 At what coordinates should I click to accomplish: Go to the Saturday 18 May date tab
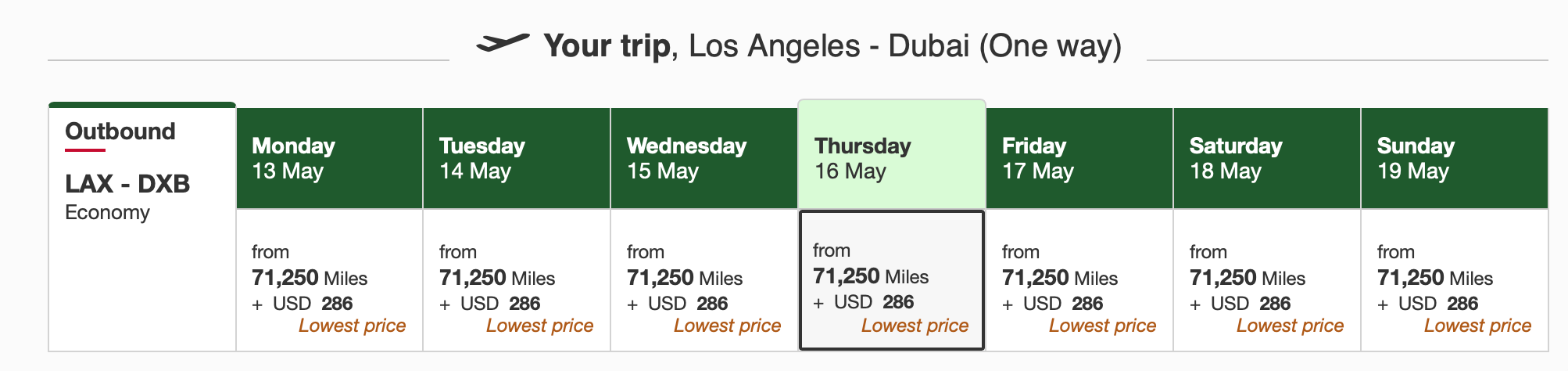[x=1267, y=158]
